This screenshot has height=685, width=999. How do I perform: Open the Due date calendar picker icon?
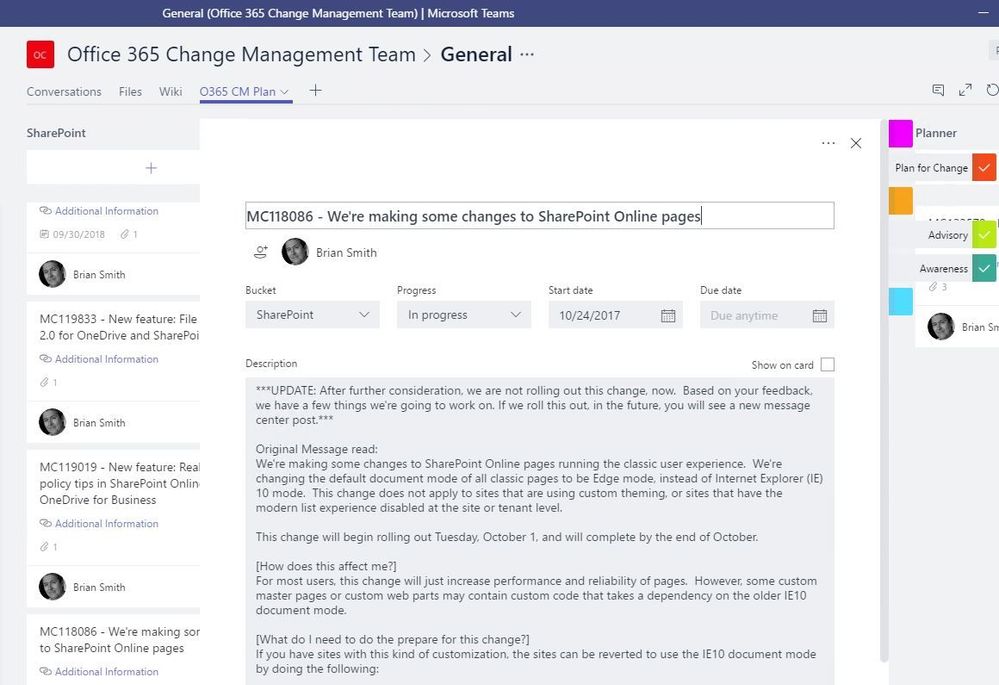click(819, 315)
